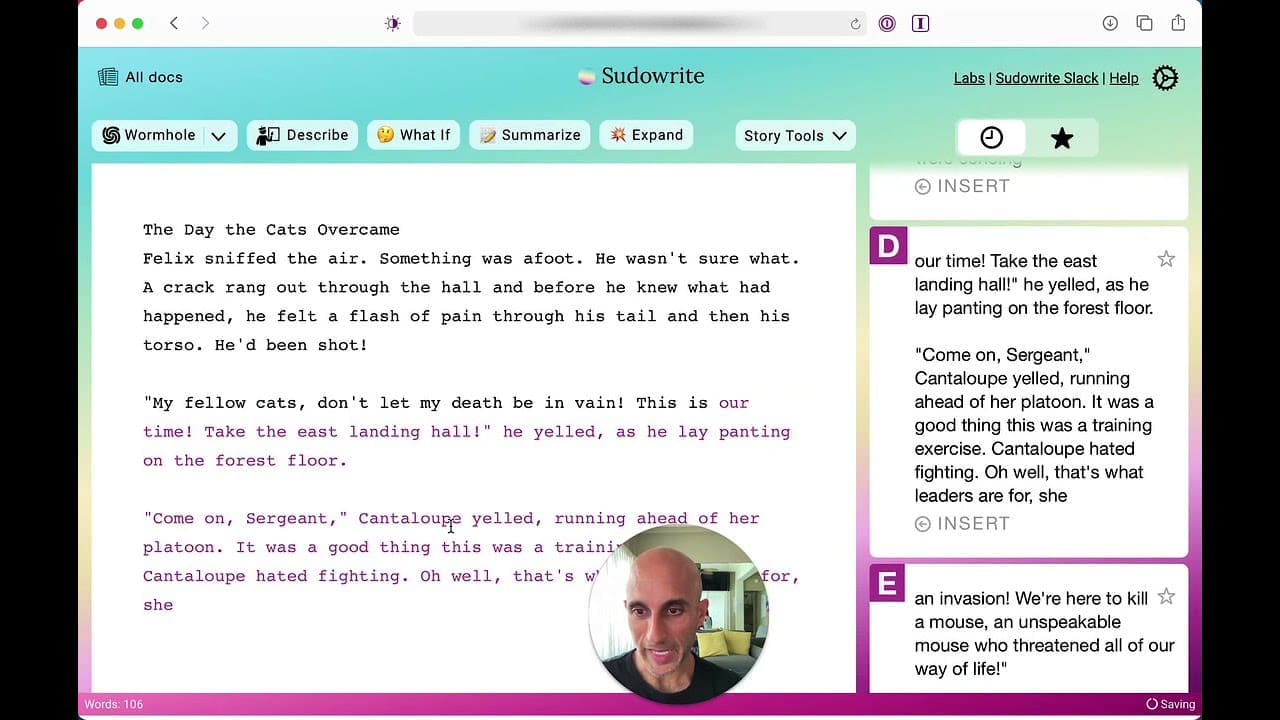This screenshot has width=1280, height=720.
Task: Insert suggestion D into the document
Action: click(962, 524)
